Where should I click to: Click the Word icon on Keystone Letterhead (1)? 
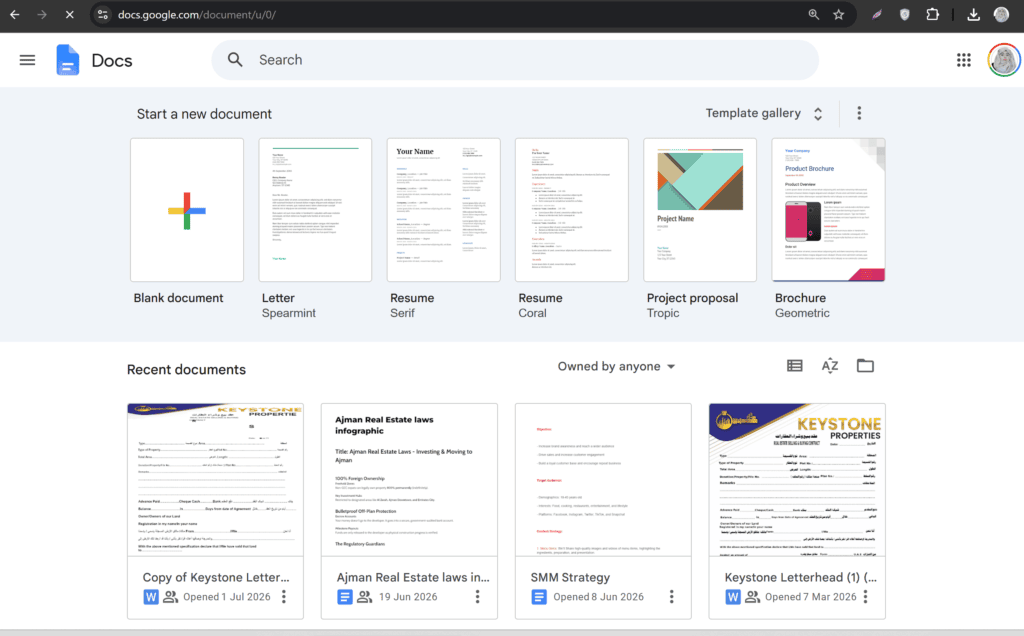[x=733, y=597]
